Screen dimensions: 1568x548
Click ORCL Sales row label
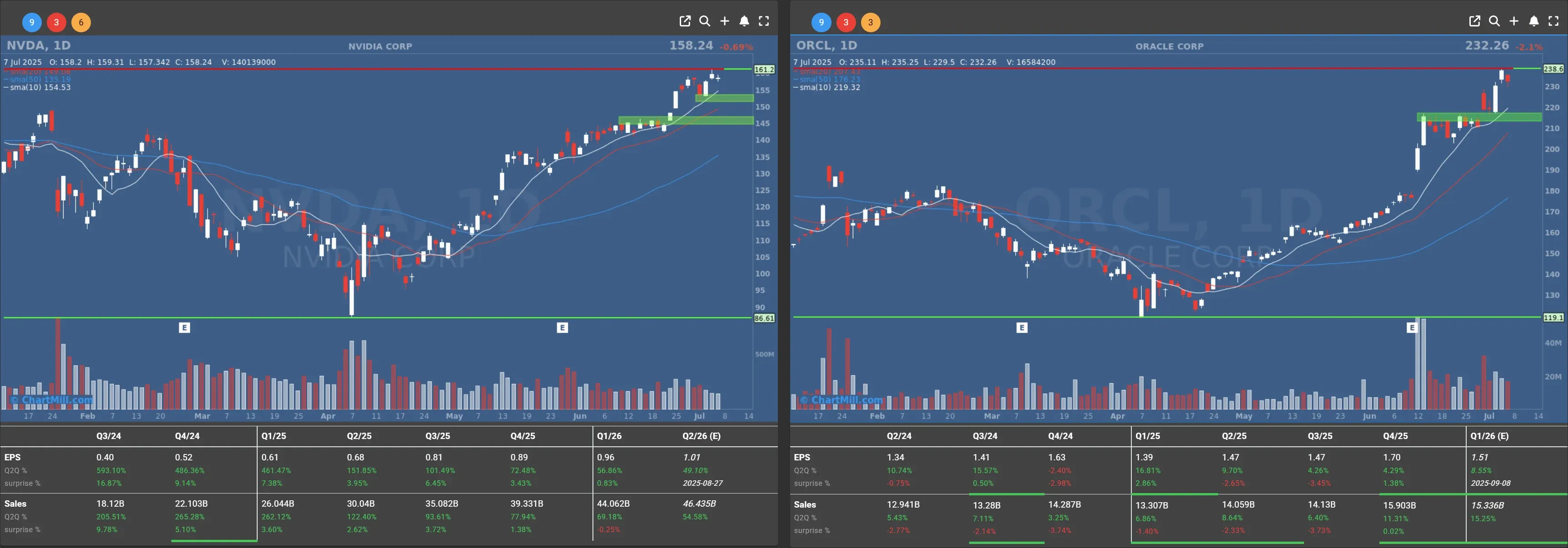click(805, 505)
